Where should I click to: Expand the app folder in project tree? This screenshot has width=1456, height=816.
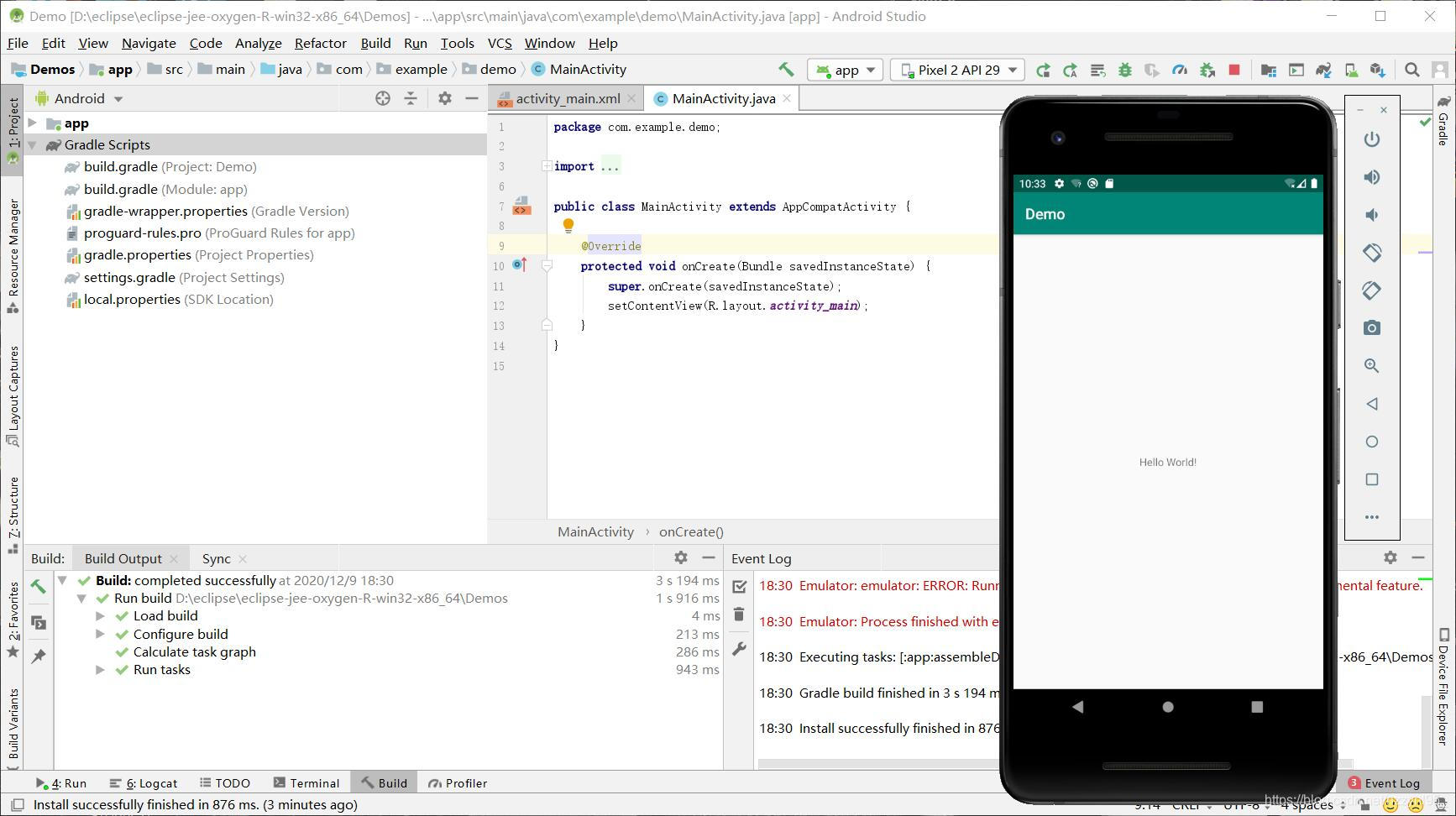(x=32, y=123)
